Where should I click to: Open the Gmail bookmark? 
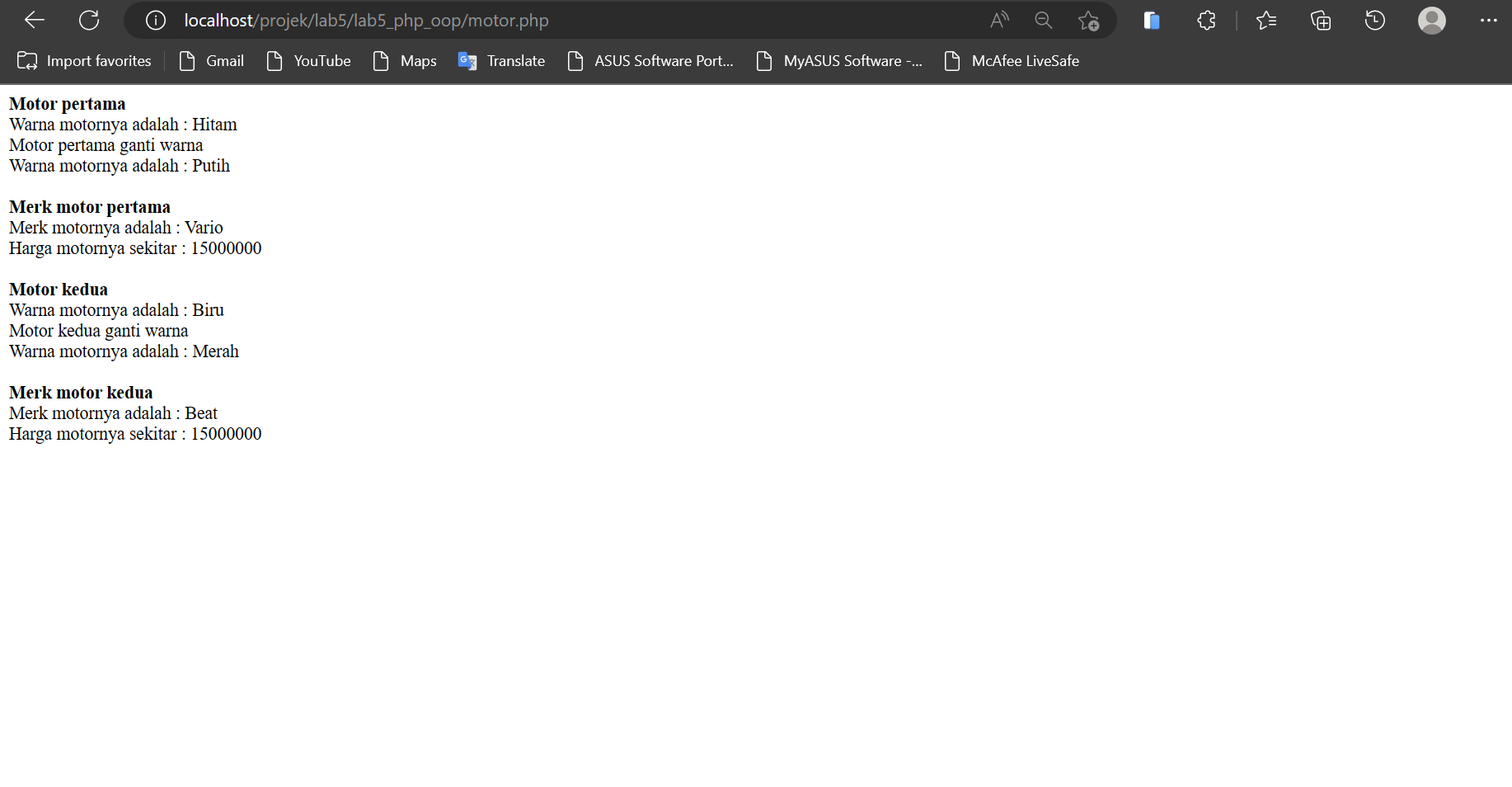(211, 60)
